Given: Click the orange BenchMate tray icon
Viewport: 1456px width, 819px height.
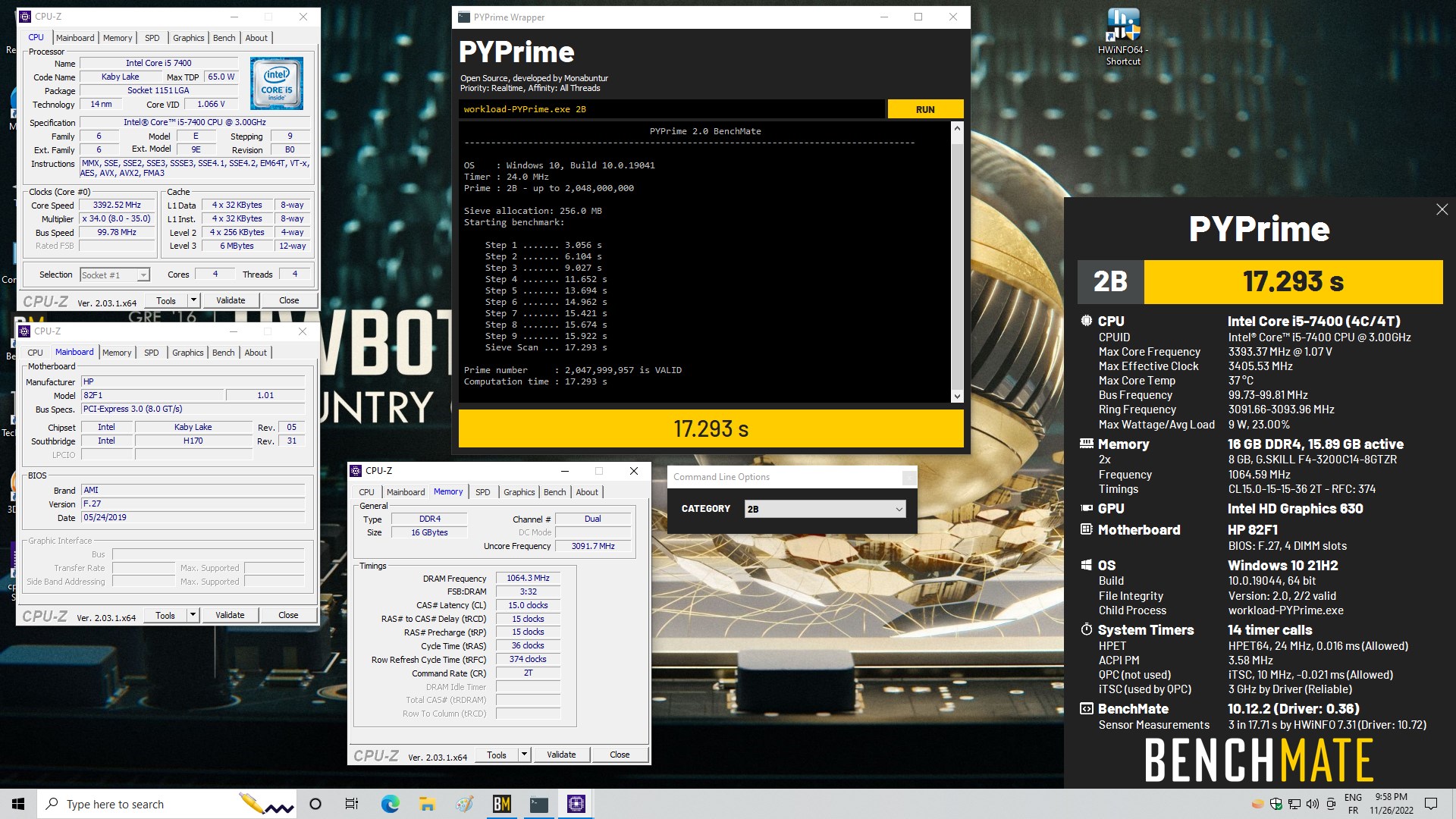Looking at the screenshot, I should point(1258,804).
